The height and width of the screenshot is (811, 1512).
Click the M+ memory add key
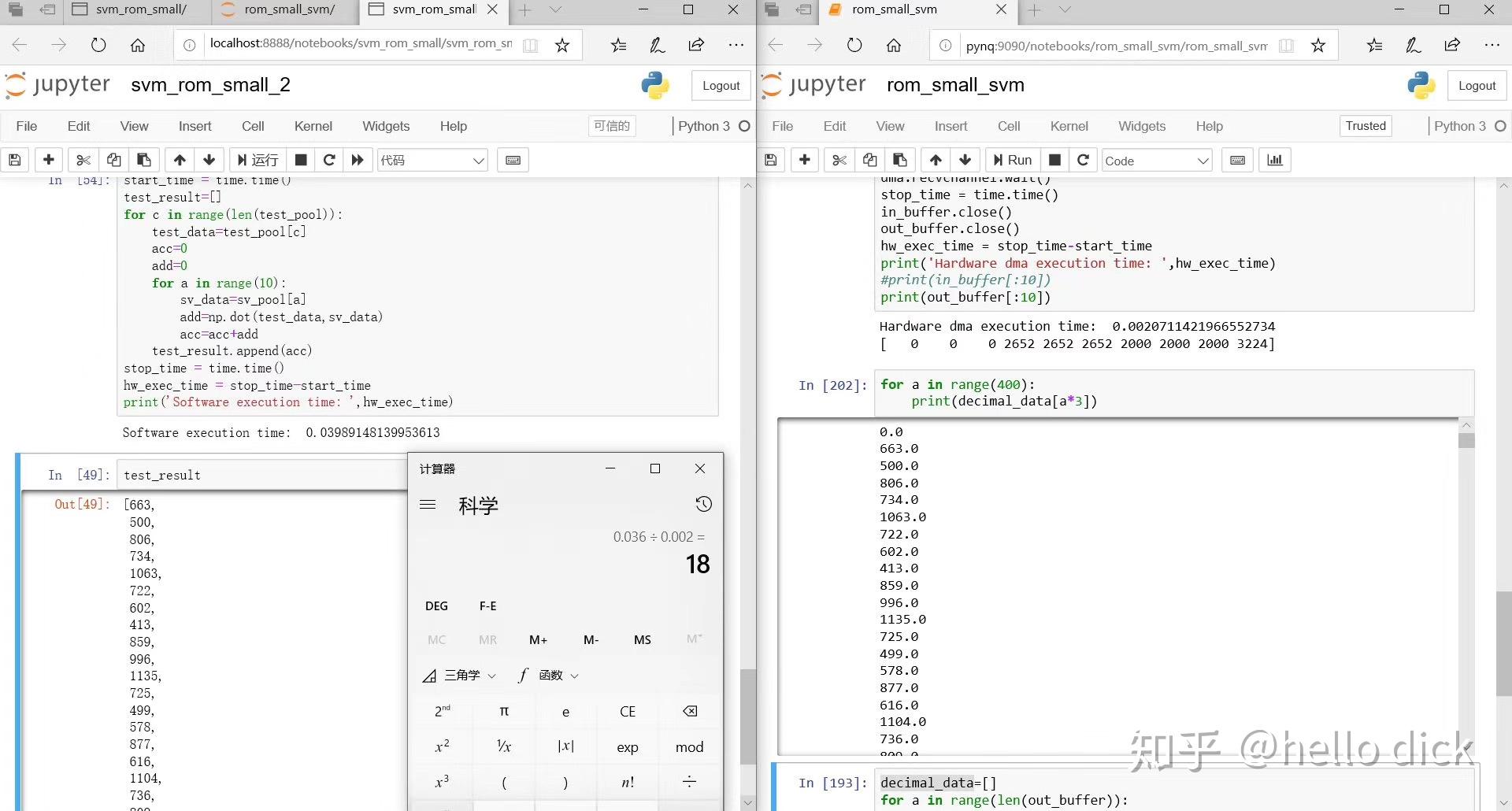coord(539,640)
